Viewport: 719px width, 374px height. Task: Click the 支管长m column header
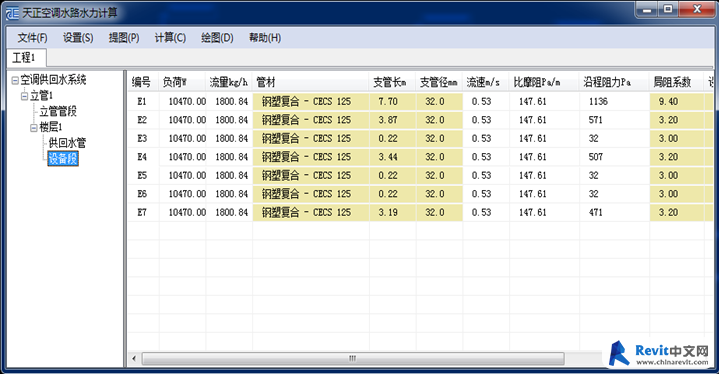pyautogui.click(x=393, y=82)
